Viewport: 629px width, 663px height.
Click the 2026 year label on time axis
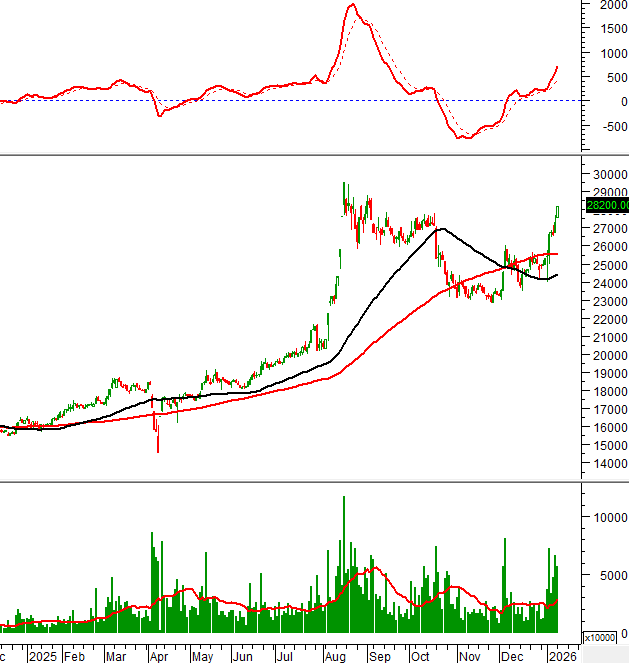click(563, 657)
